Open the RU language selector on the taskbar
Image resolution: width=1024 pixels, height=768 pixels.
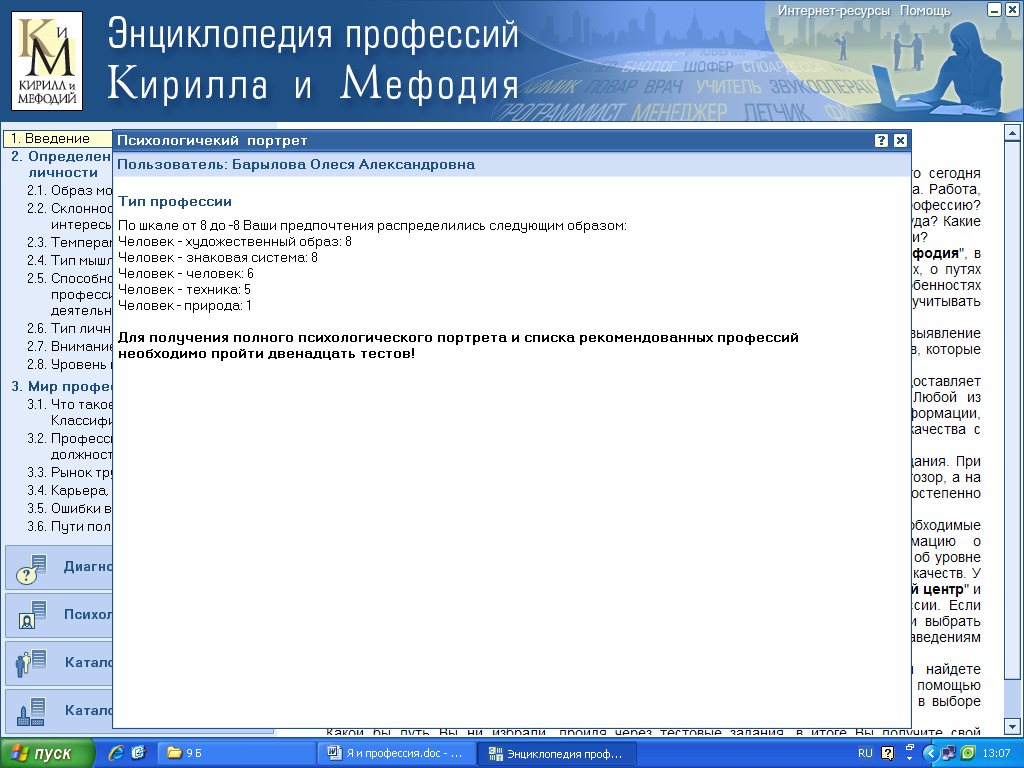pyautogui.click(x=865, y=753)
